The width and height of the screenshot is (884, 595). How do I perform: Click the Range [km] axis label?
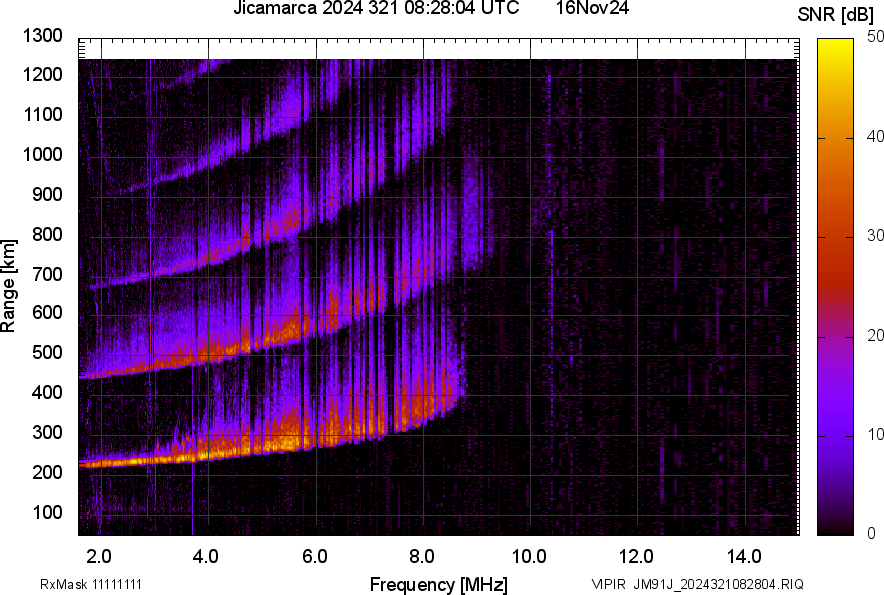8,286
